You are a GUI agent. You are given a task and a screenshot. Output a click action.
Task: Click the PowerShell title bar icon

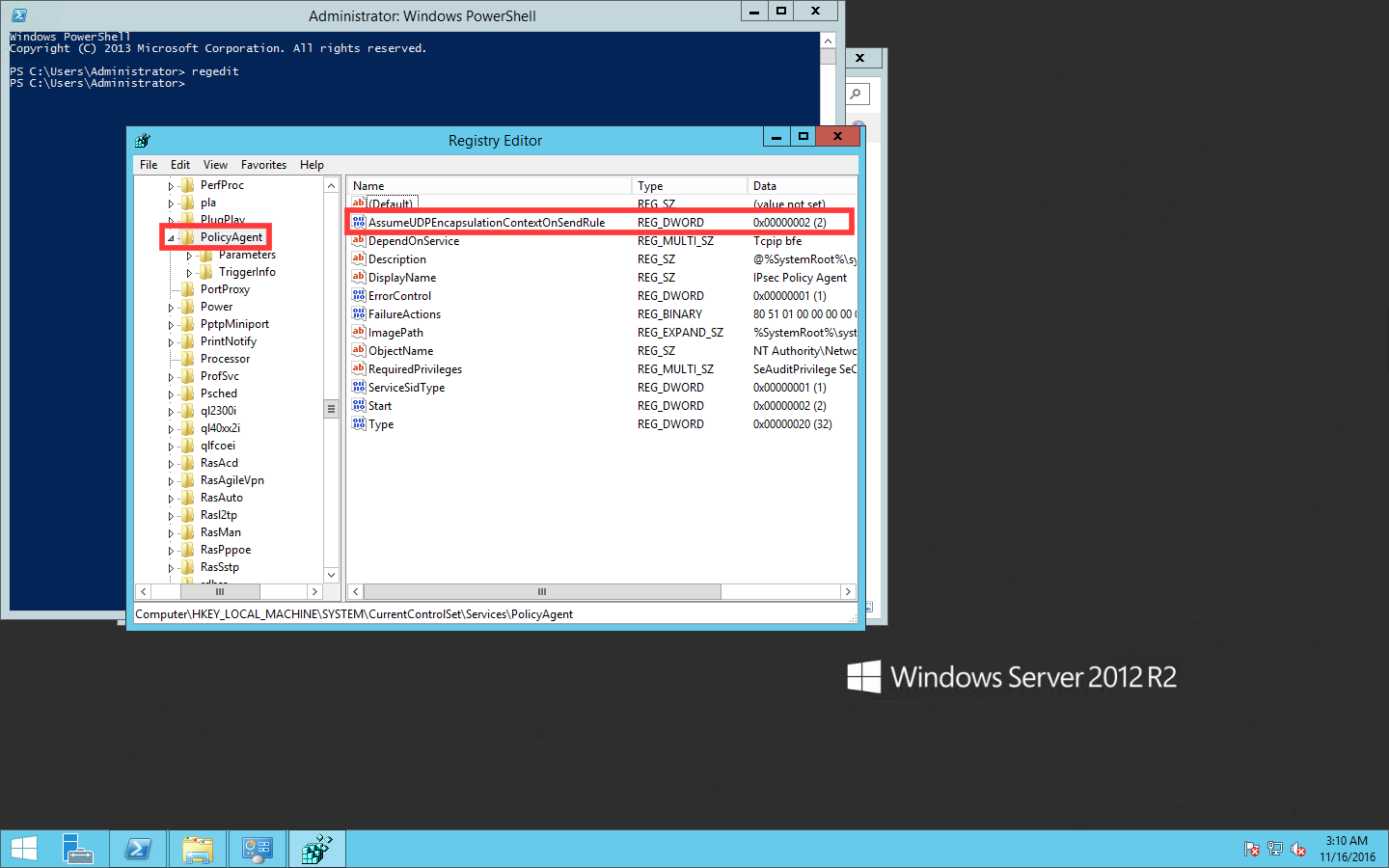coord(18,15)
